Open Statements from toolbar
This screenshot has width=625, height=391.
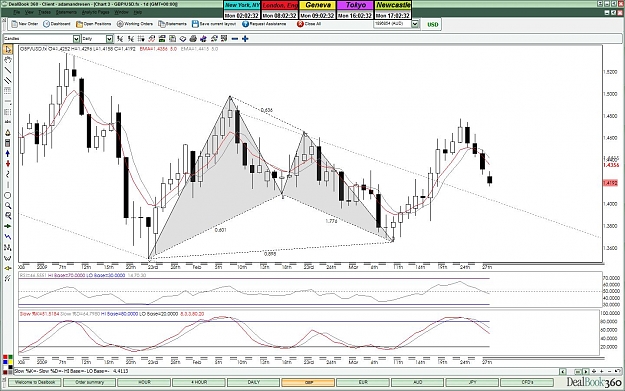coord(172,24)
